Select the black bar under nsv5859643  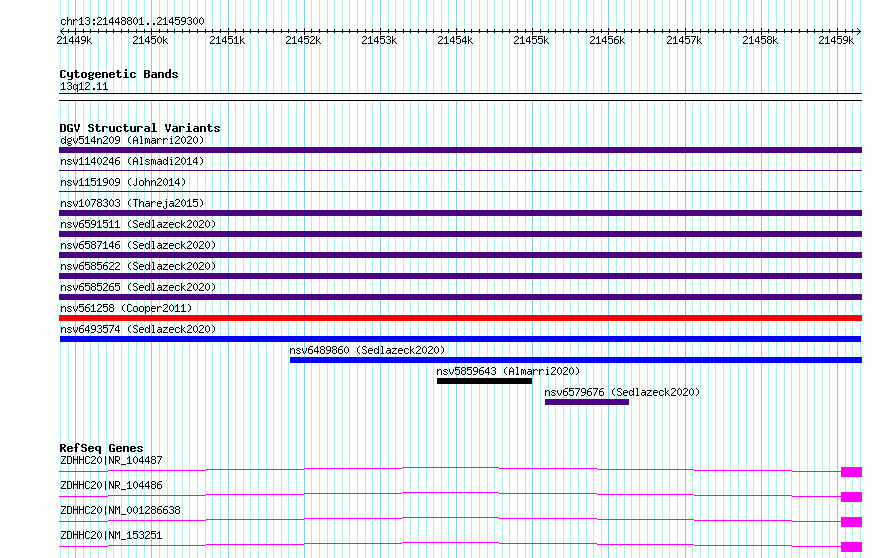click(x=485, y=381)
